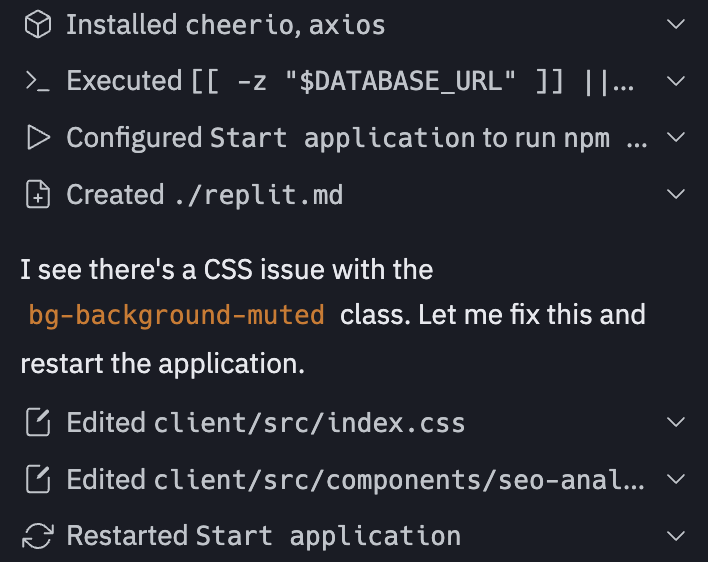Click the restart arrows icon beside Restarted entry

pos(38,536)
